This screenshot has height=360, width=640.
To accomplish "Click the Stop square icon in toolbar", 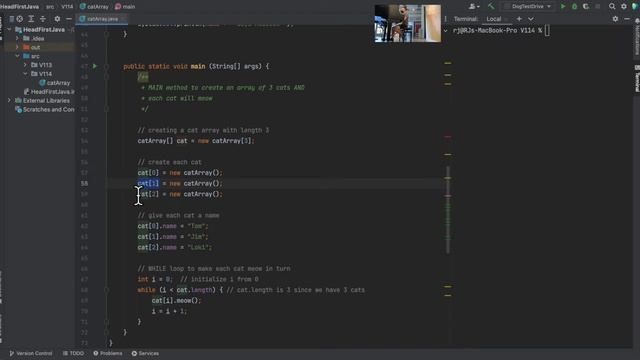I will (x=598, y=7).
